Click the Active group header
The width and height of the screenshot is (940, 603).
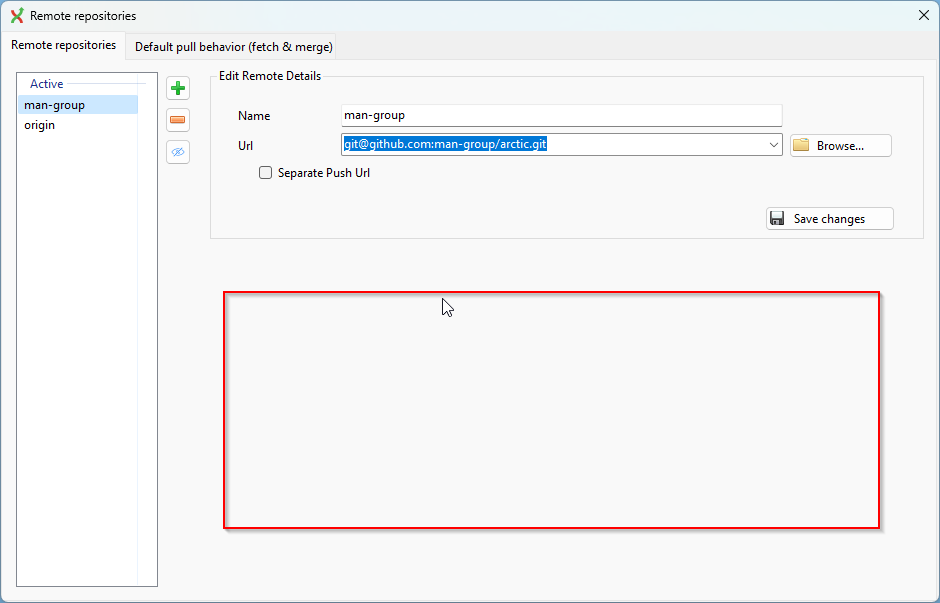click(x=47, y=84)
